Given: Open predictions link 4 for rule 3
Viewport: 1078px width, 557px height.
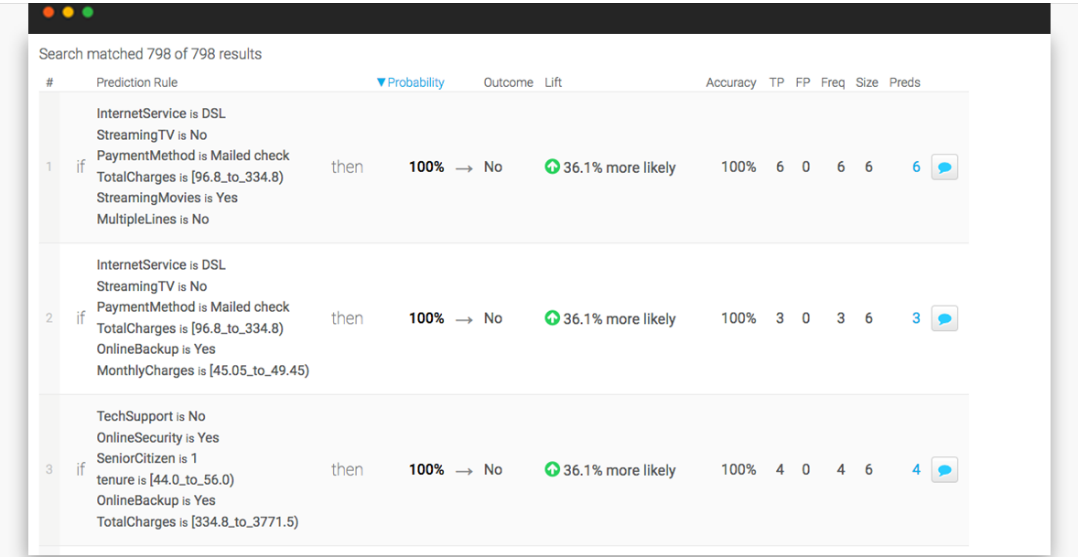Looking at the screenshot, I should [916, 469].
